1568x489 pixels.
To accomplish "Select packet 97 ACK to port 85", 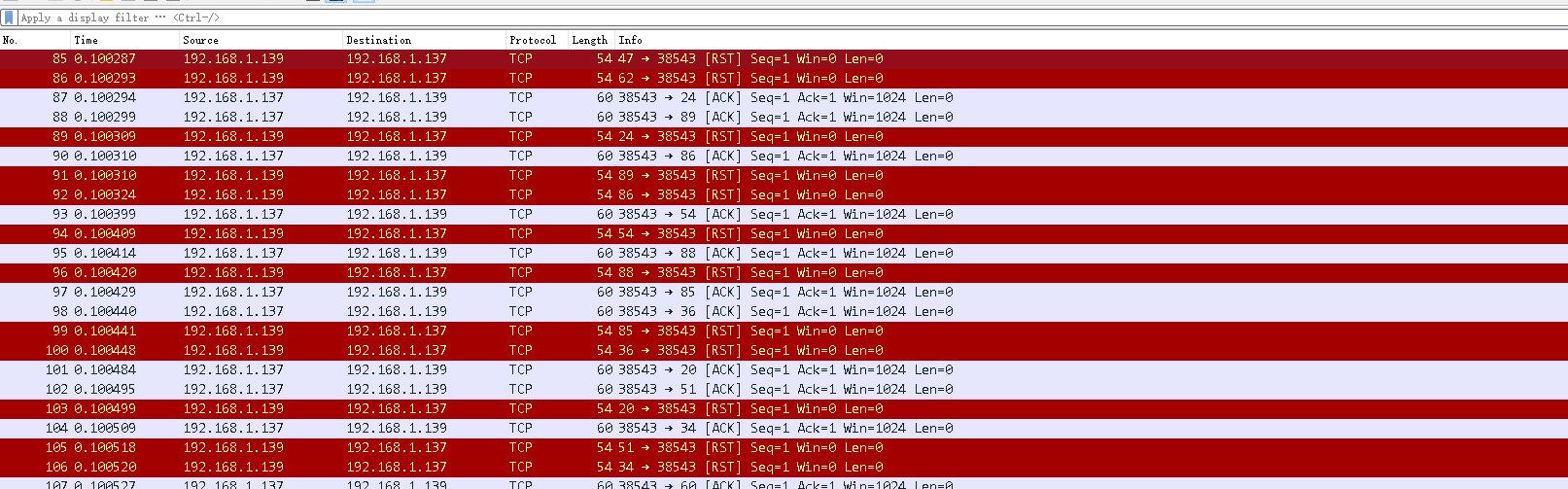I will [x=784, y=293].
